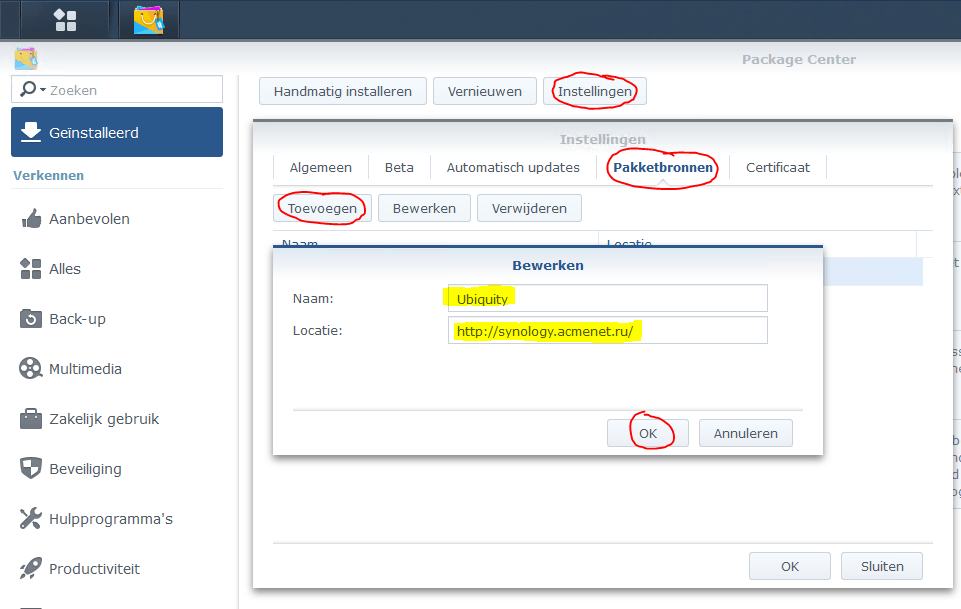Image resolution: width=961 pixels, height=609 pixels.
Task: Click the Geïnstalleerd download icon
Action: (31, 132)
